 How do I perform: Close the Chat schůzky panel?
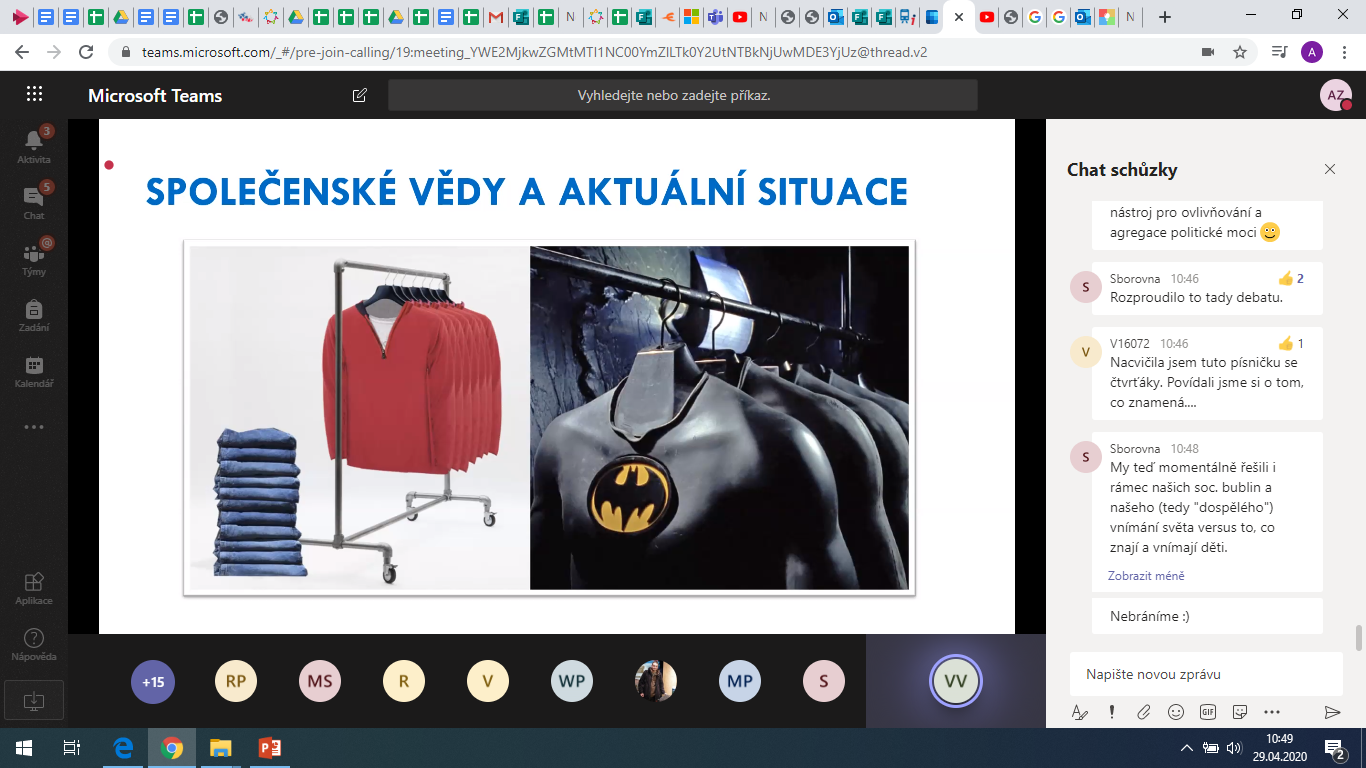click(1330, 170)
